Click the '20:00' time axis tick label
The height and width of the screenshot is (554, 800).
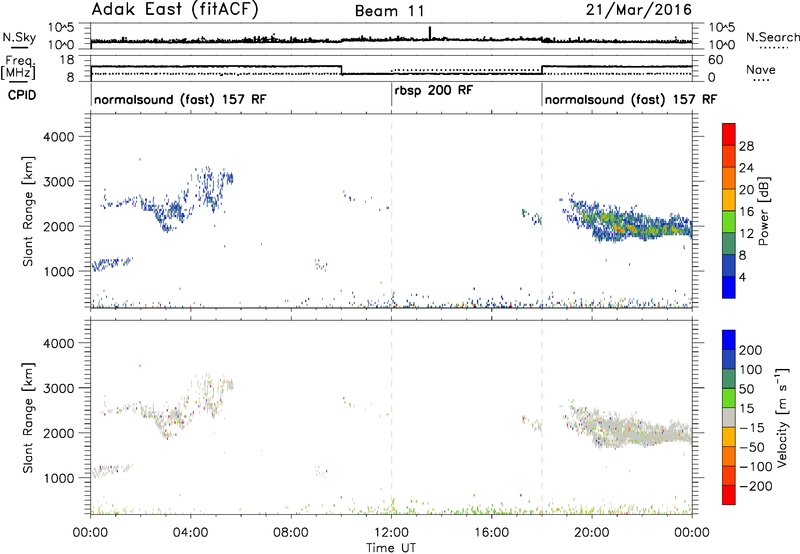[592, 533]
